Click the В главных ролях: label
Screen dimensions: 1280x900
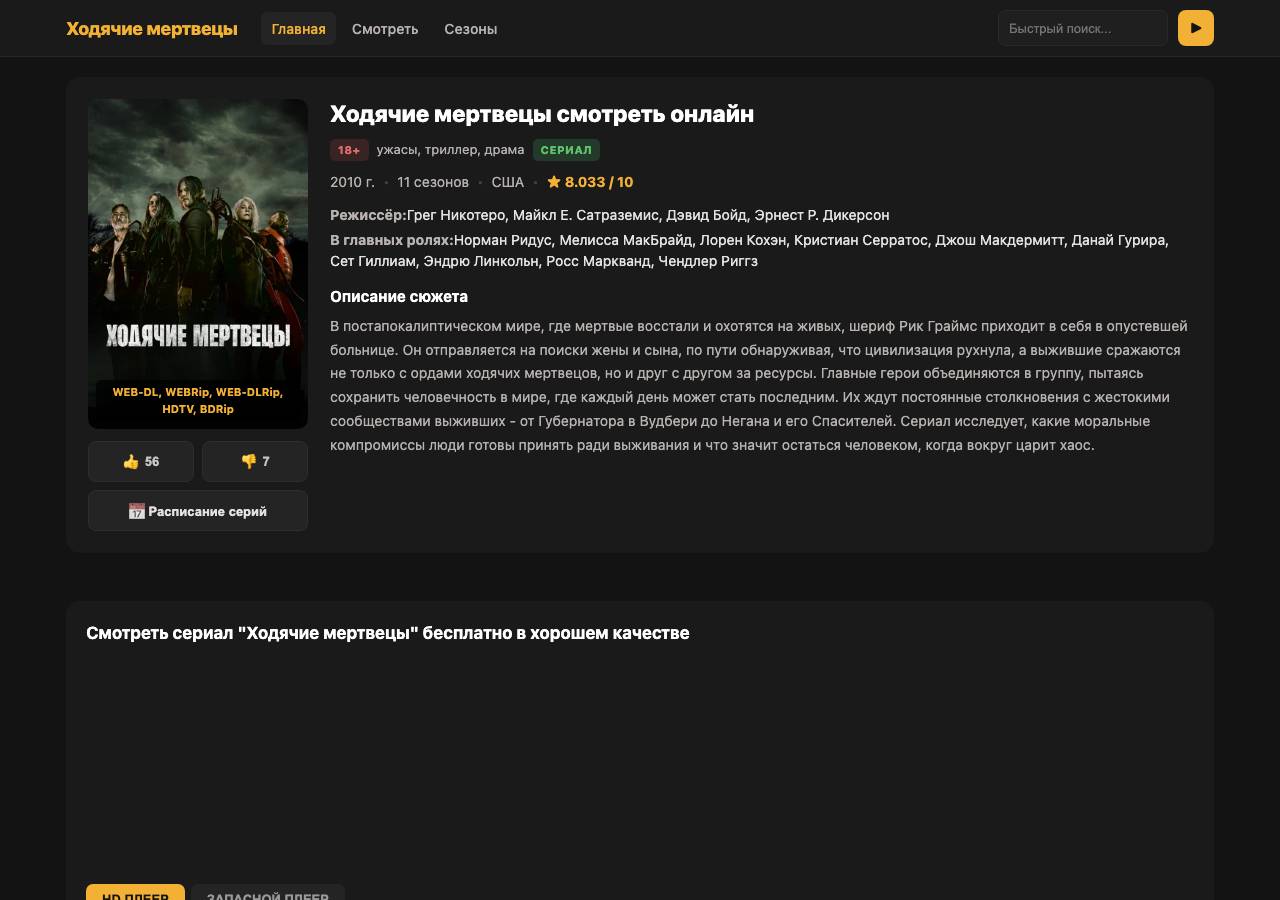point(391,240)
